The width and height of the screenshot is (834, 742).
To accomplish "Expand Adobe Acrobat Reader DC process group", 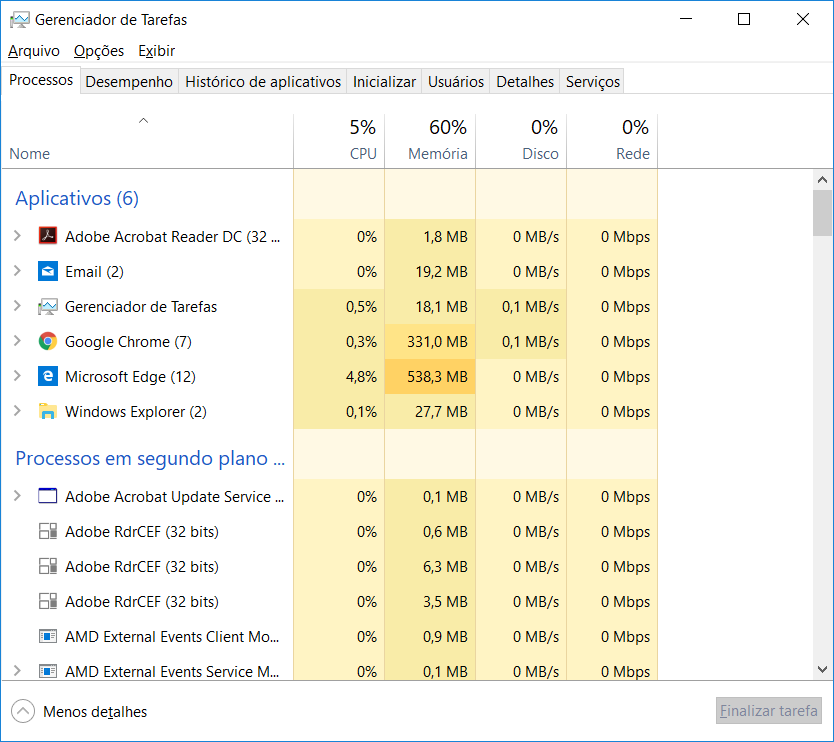I will (x=17, y=236).
